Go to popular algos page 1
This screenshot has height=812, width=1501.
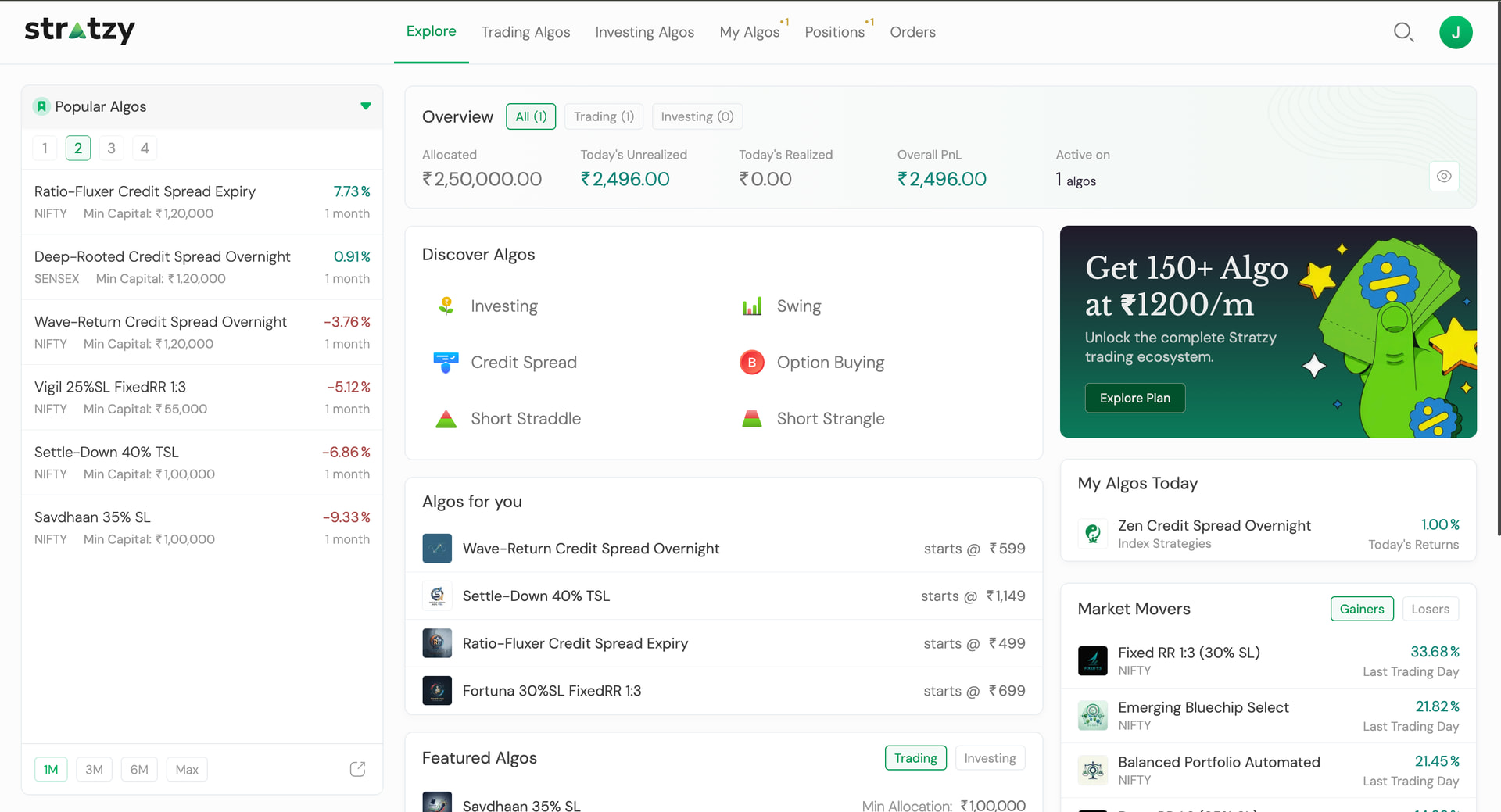pos(45,148)
